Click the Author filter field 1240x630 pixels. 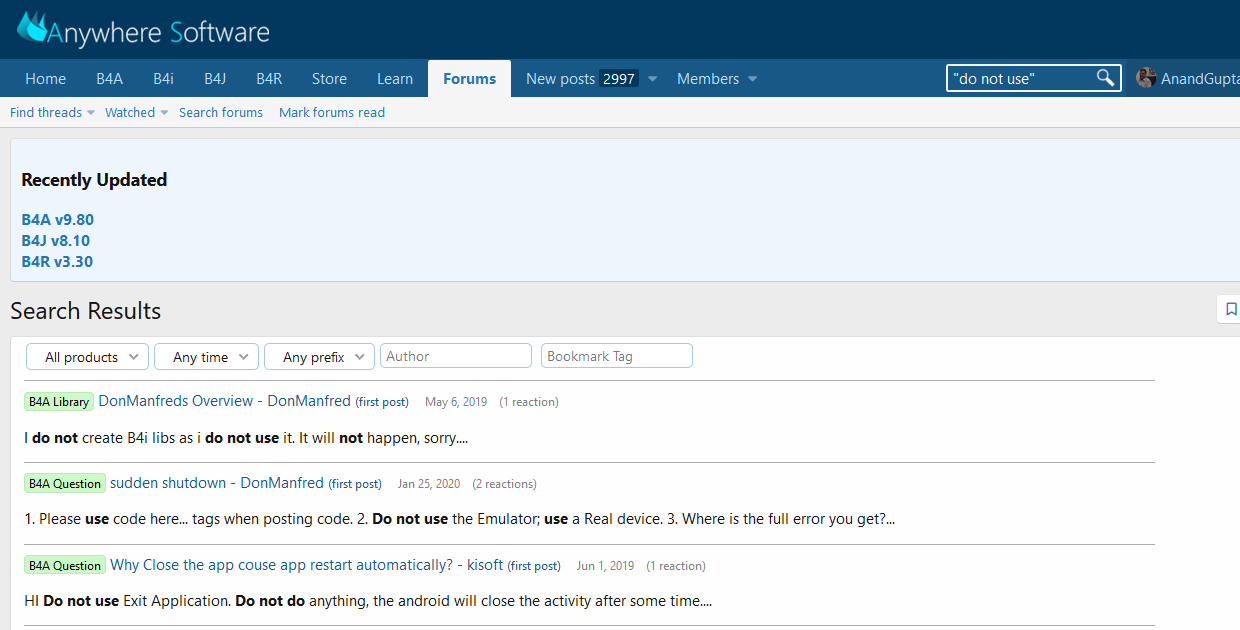click(456, 356)
